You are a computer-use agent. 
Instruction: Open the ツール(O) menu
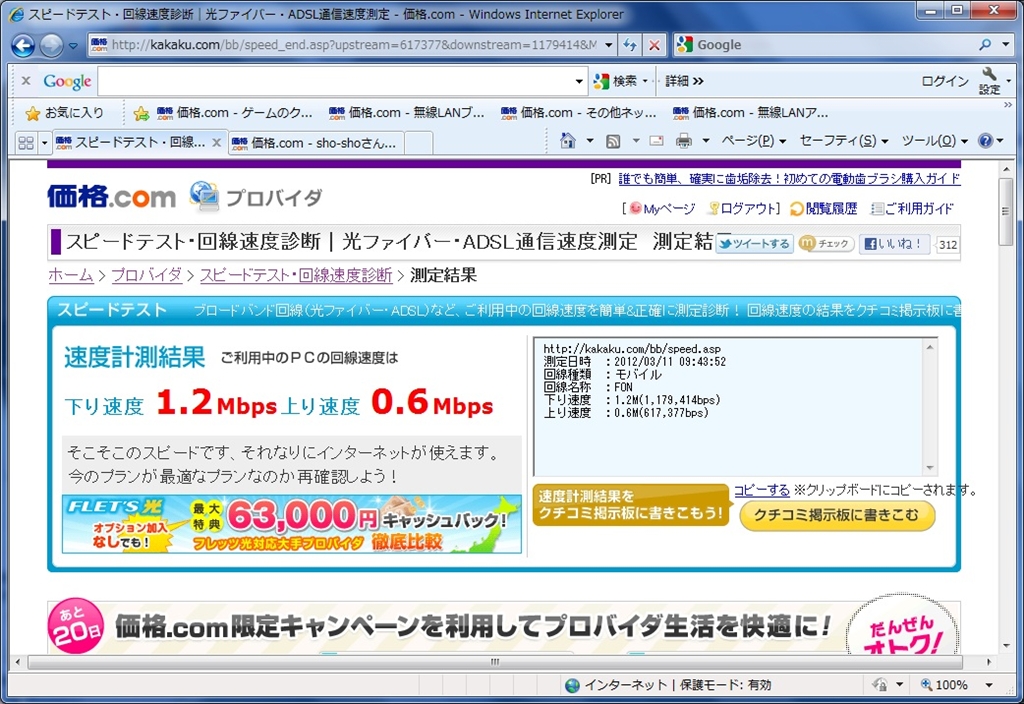(934, 141)
